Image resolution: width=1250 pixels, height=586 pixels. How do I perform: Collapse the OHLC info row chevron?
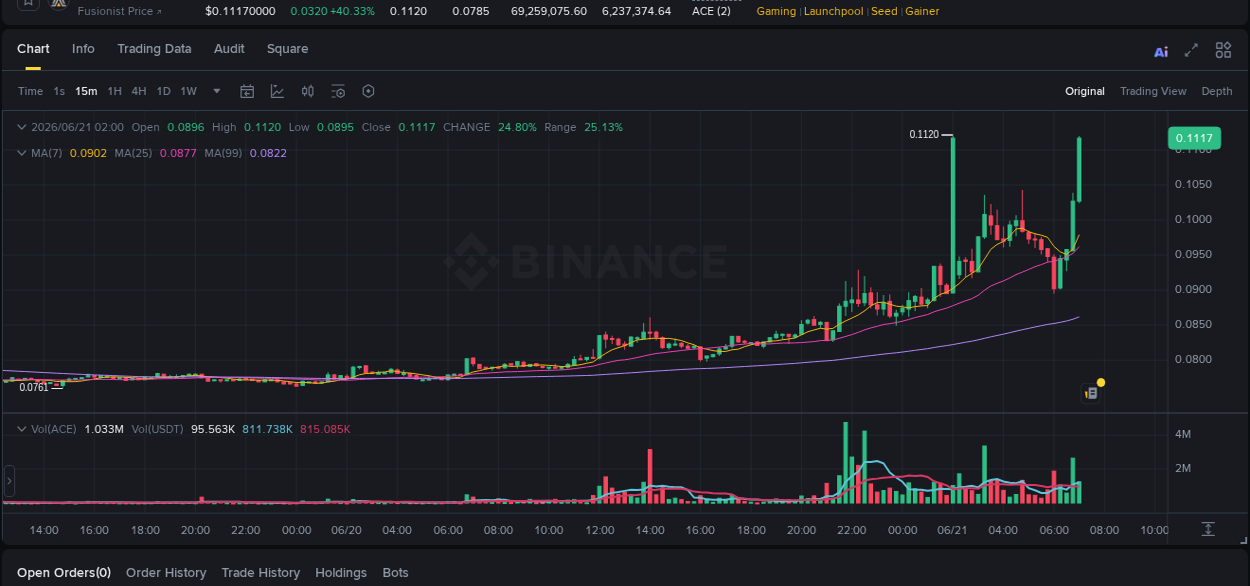point(22,127)
